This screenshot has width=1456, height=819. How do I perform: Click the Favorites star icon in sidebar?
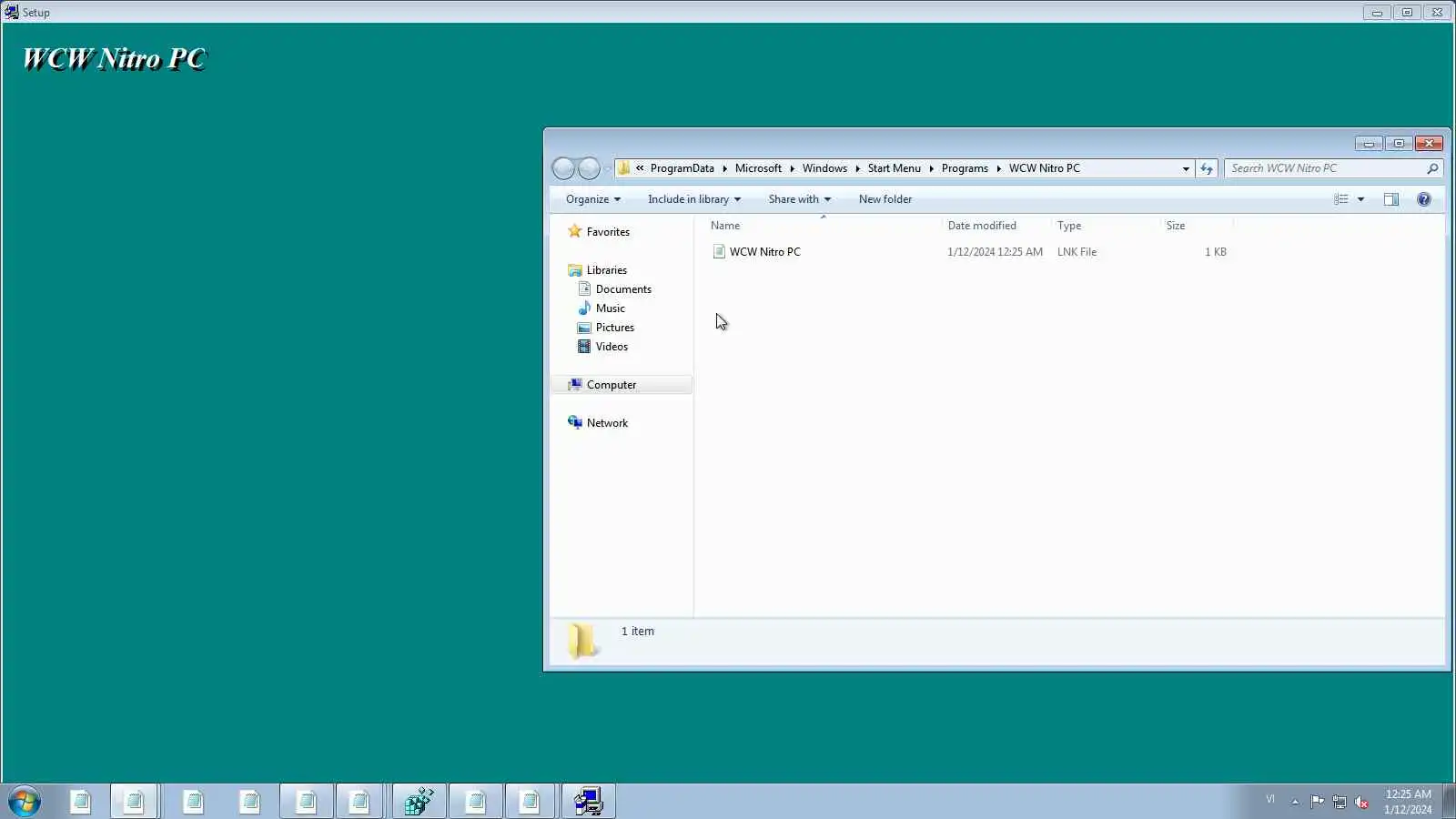click(574, 231)
